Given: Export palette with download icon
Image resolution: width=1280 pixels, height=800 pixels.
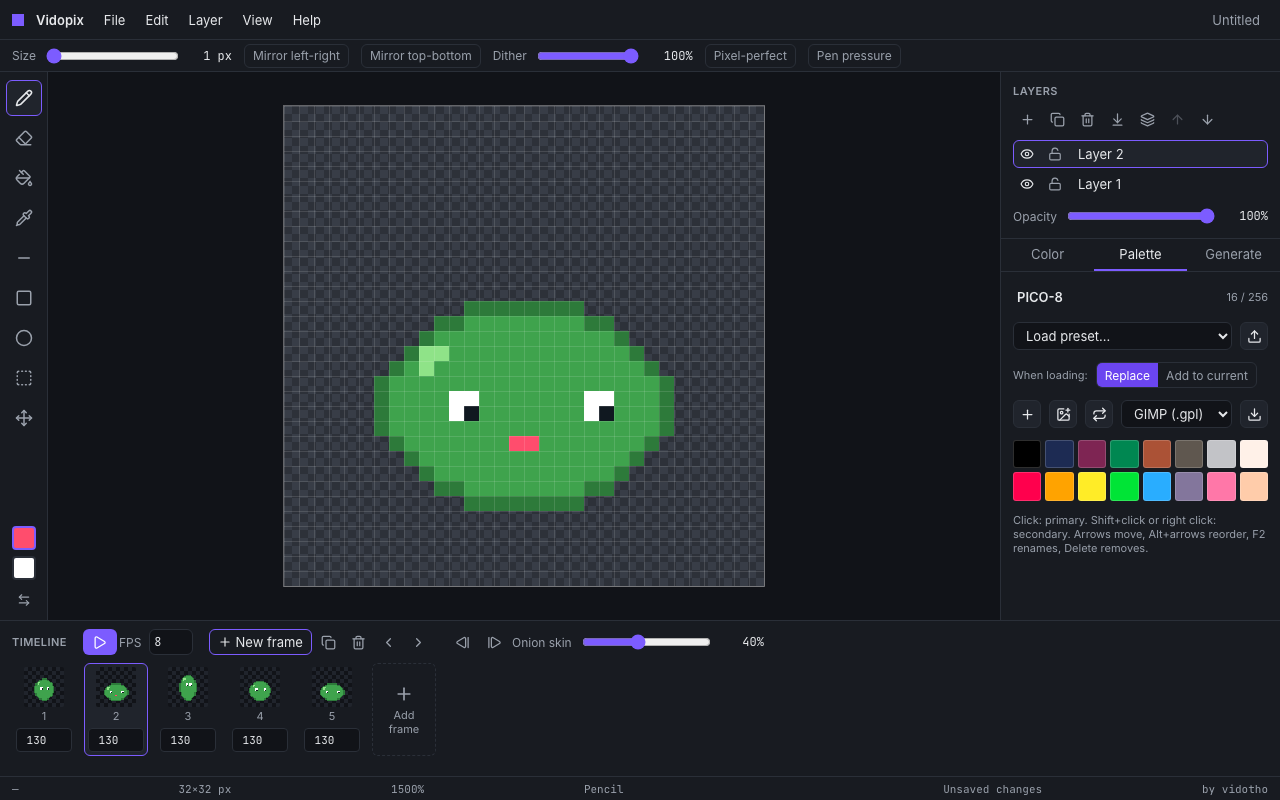Looking at the screenshot, I should point(1254,414).
